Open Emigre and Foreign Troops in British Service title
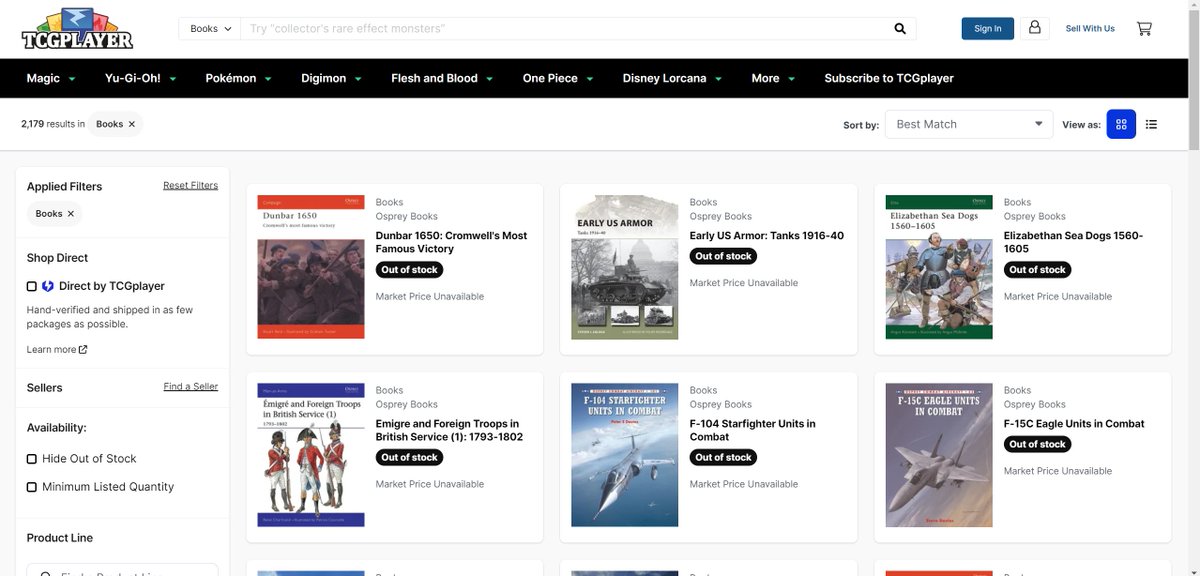This screenshot has width=1200, height=576. click(x=449, y=430)
